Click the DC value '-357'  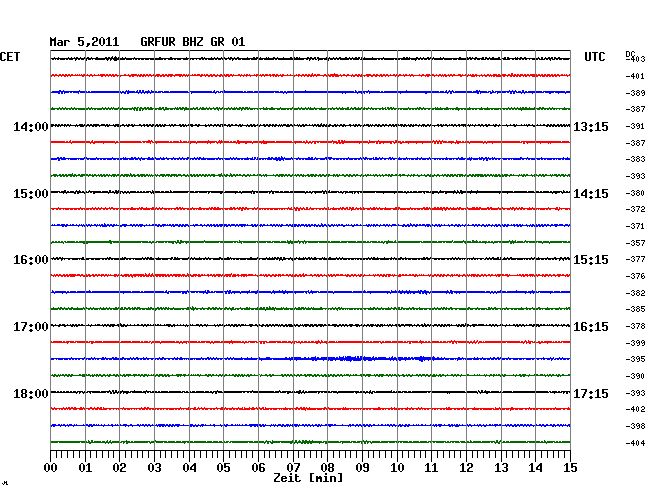coord(635,243)
